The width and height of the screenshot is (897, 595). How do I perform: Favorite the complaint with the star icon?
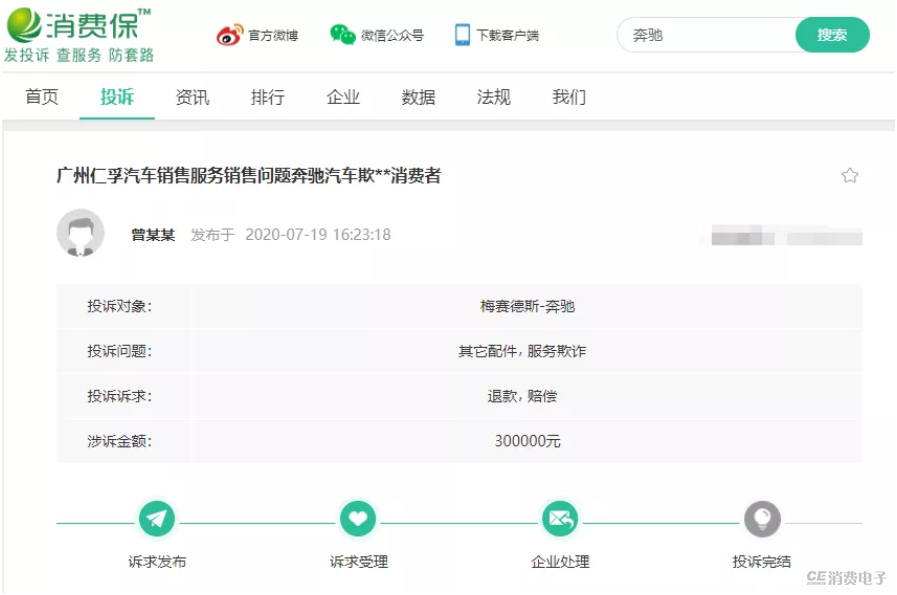850,175
